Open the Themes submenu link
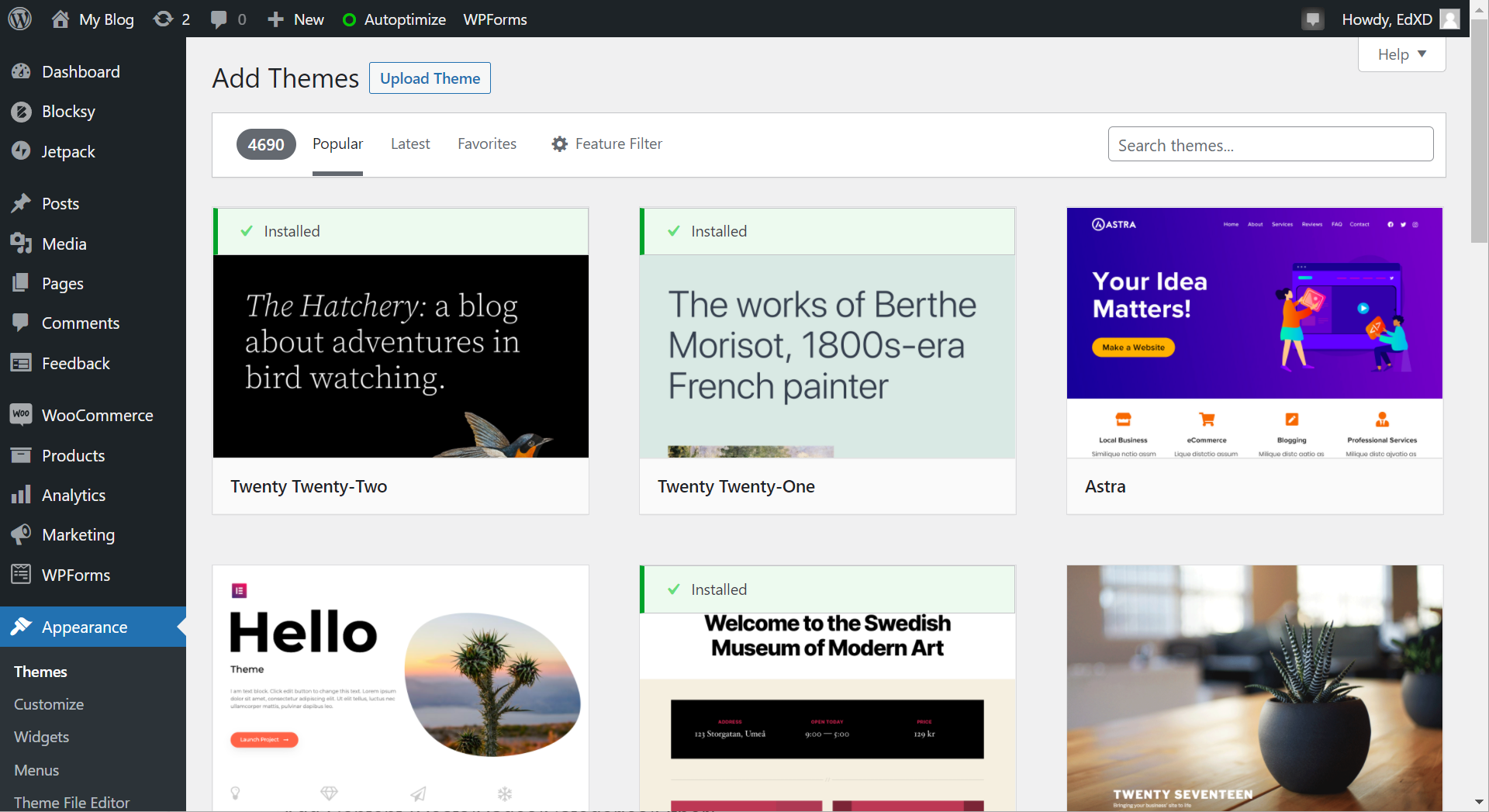The height and width of the screenshot is (812, 1489). (x=40, y=672)
